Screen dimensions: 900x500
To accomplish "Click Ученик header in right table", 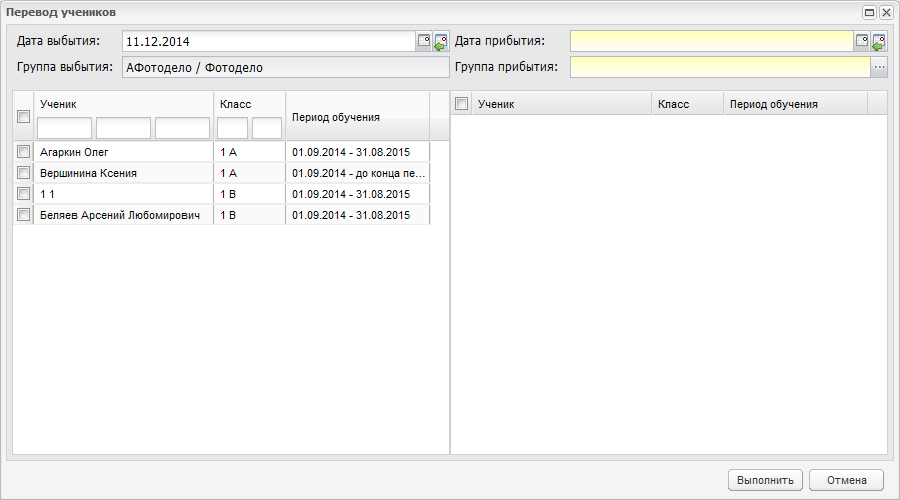I will pos(561,104).
